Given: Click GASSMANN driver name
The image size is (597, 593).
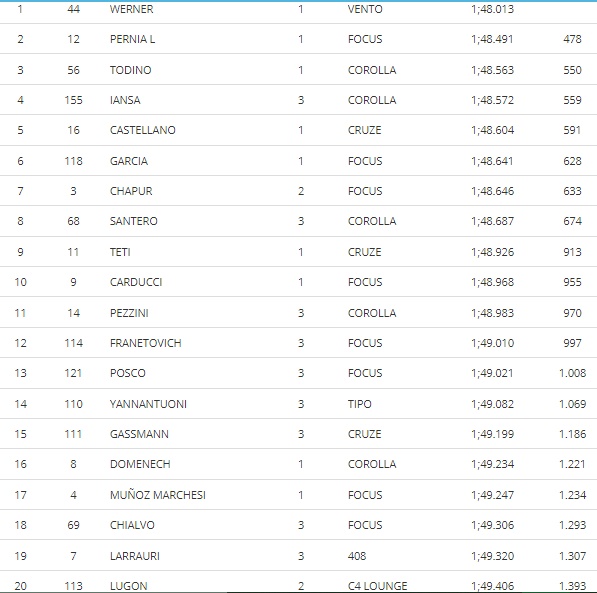Looking at the screenshot, I should 139,434.
